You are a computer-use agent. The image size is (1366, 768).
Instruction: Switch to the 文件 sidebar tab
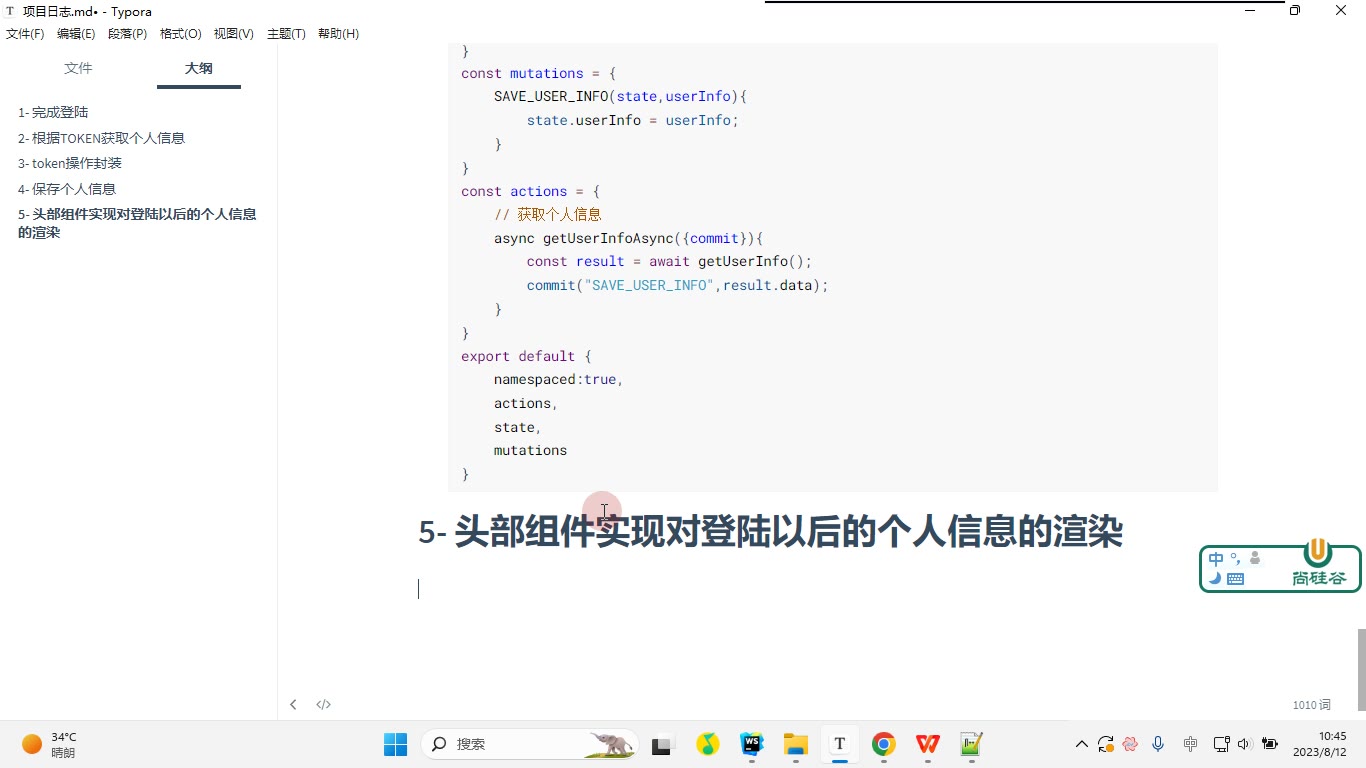78,68
